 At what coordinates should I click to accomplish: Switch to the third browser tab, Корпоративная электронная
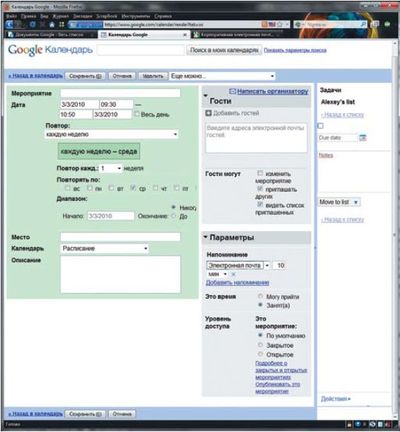point(238,35)
